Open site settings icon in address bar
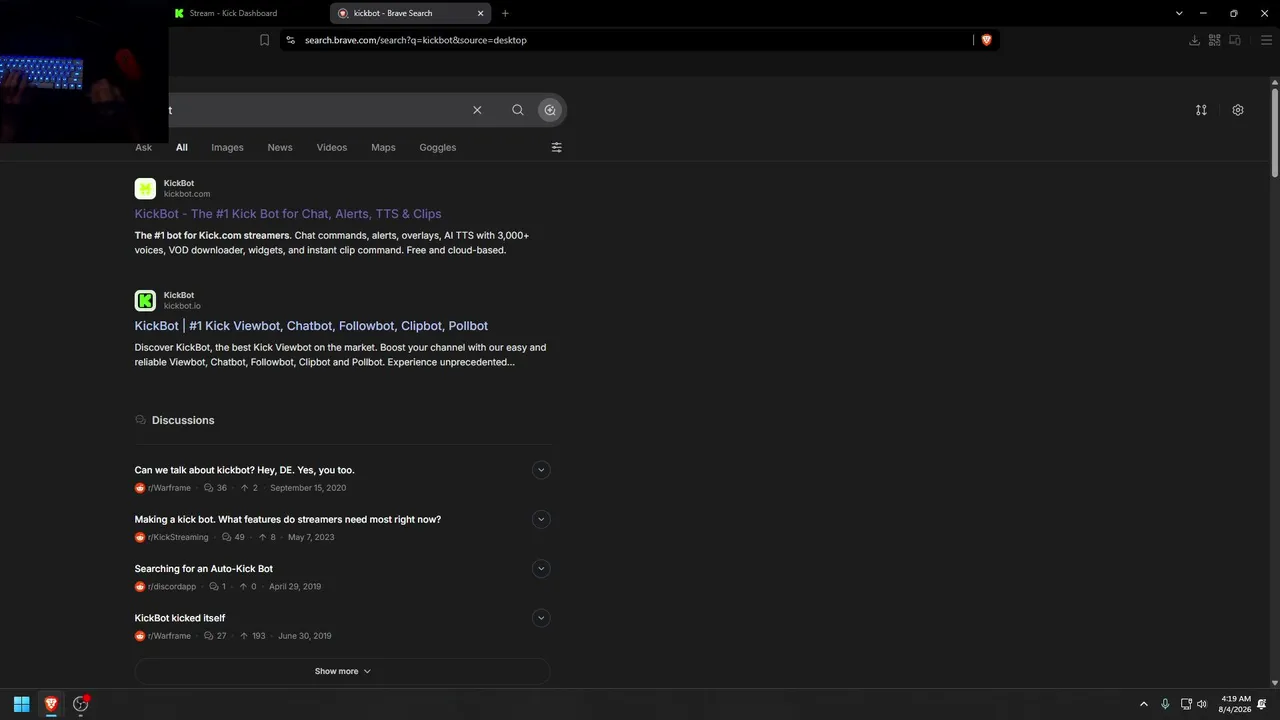Screen dimensions: 1280x720 pyautogui.click(x=290, y=40)
